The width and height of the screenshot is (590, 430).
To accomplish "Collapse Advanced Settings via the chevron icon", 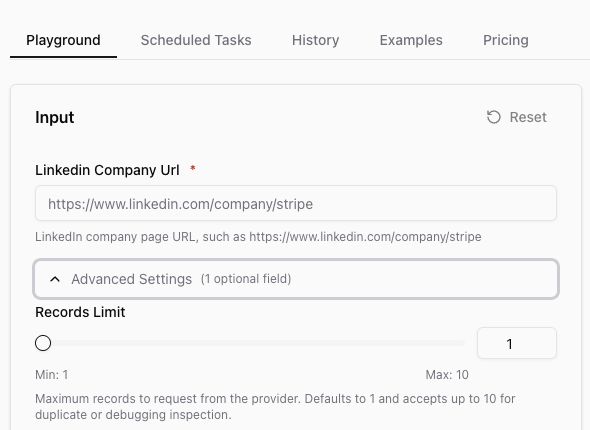I will coord(55,279).
